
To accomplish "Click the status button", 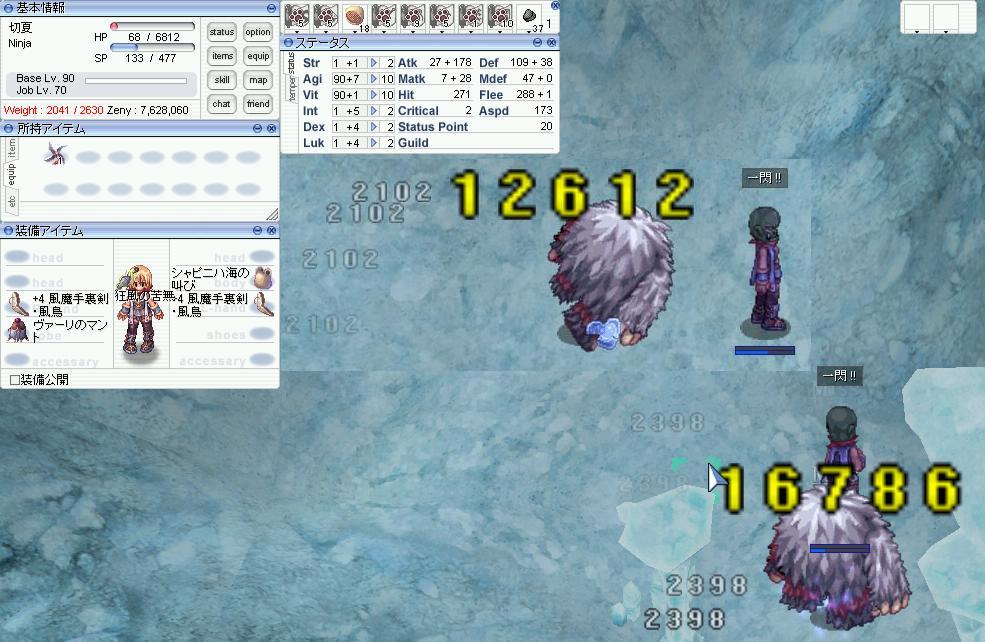I will click(x=222, y=32).
